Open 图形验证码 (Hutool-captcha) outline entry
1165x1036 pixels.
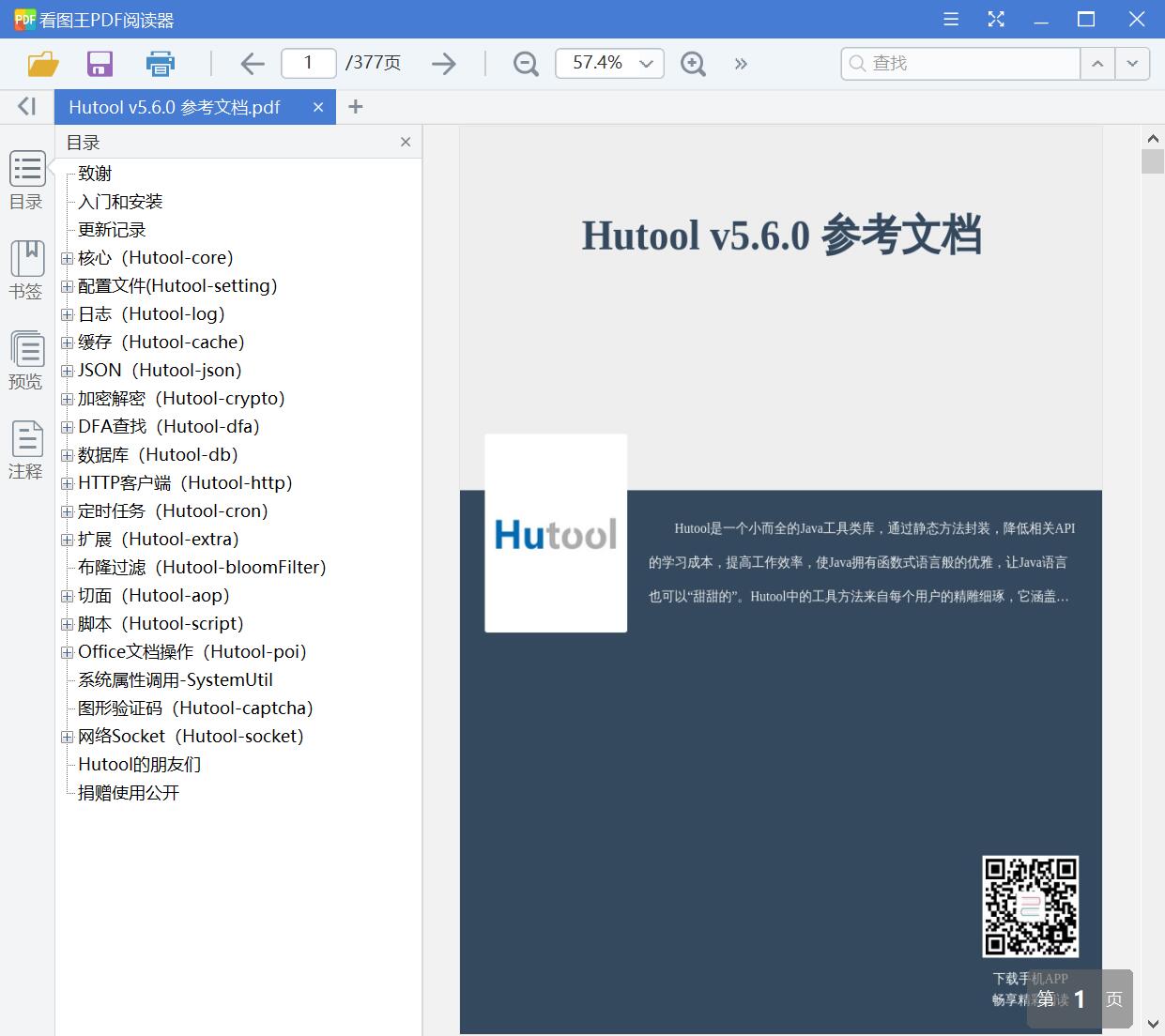coord(195,708)
